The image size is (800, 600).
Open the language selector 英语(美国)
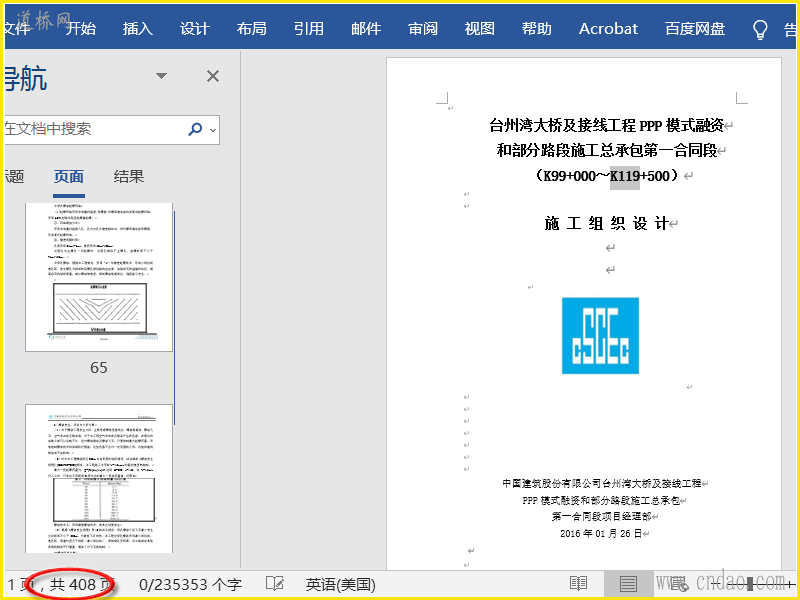[x=340, y=584]
